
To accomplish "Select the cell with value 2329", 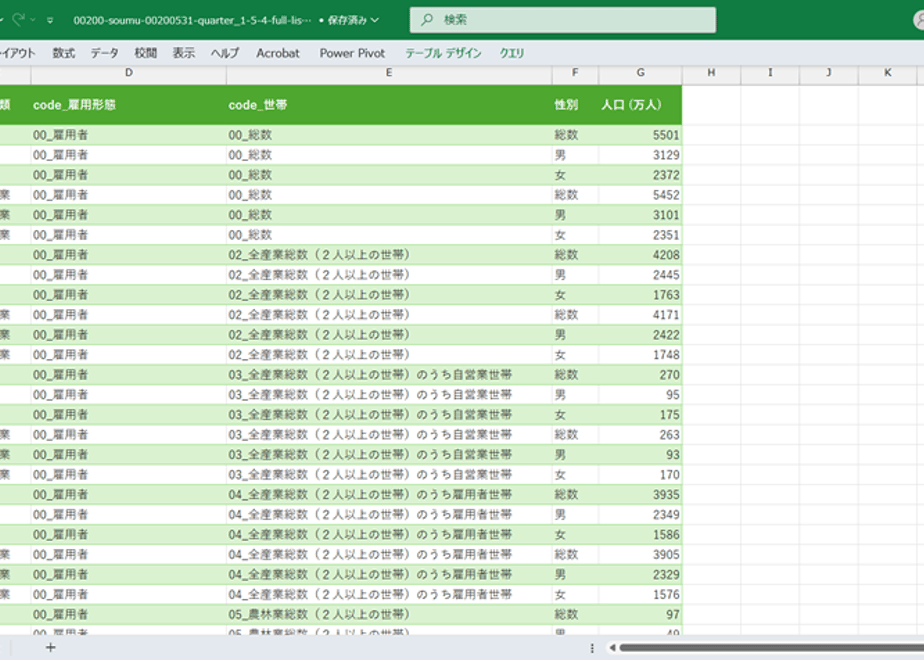I will 641,575.
